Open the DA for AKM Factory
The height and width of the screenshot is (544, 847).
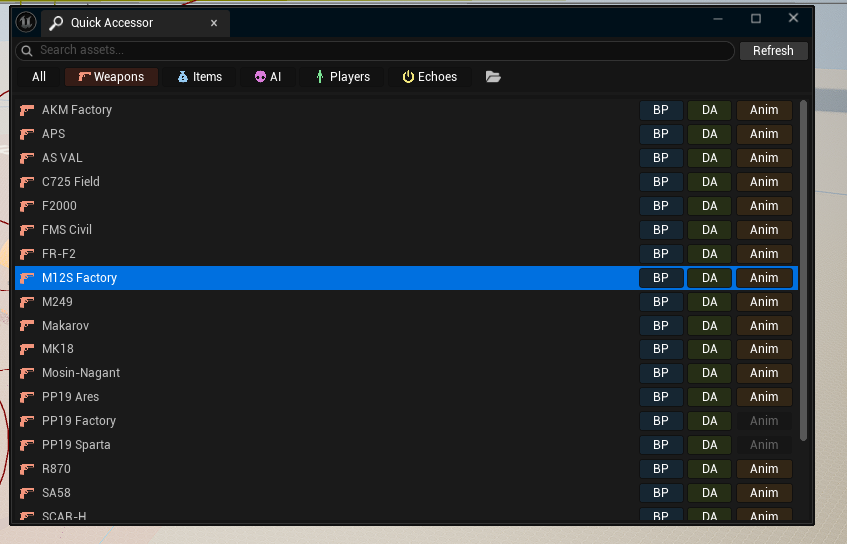709,110
